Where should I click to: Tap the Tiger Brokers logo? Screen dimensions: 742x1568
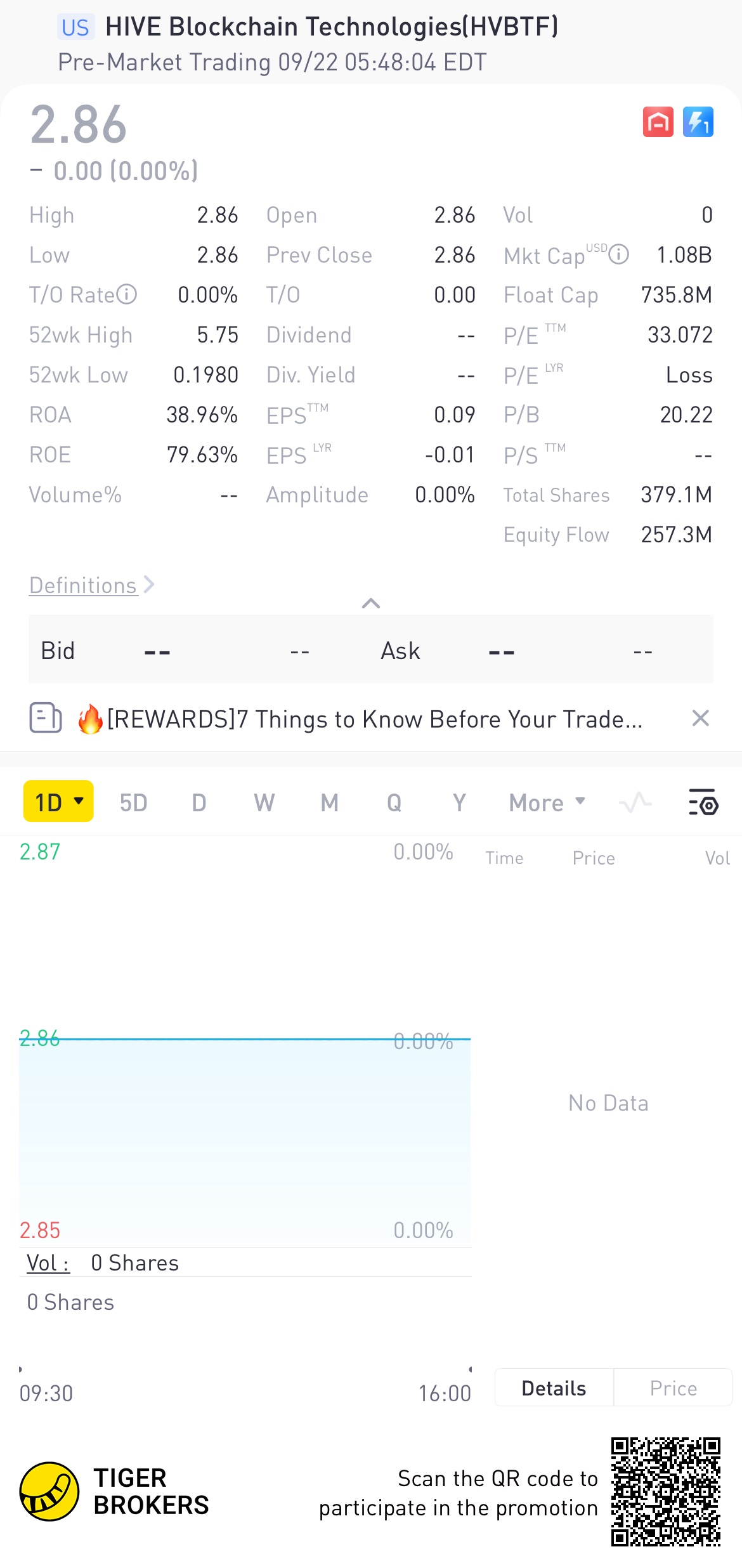49,1491
